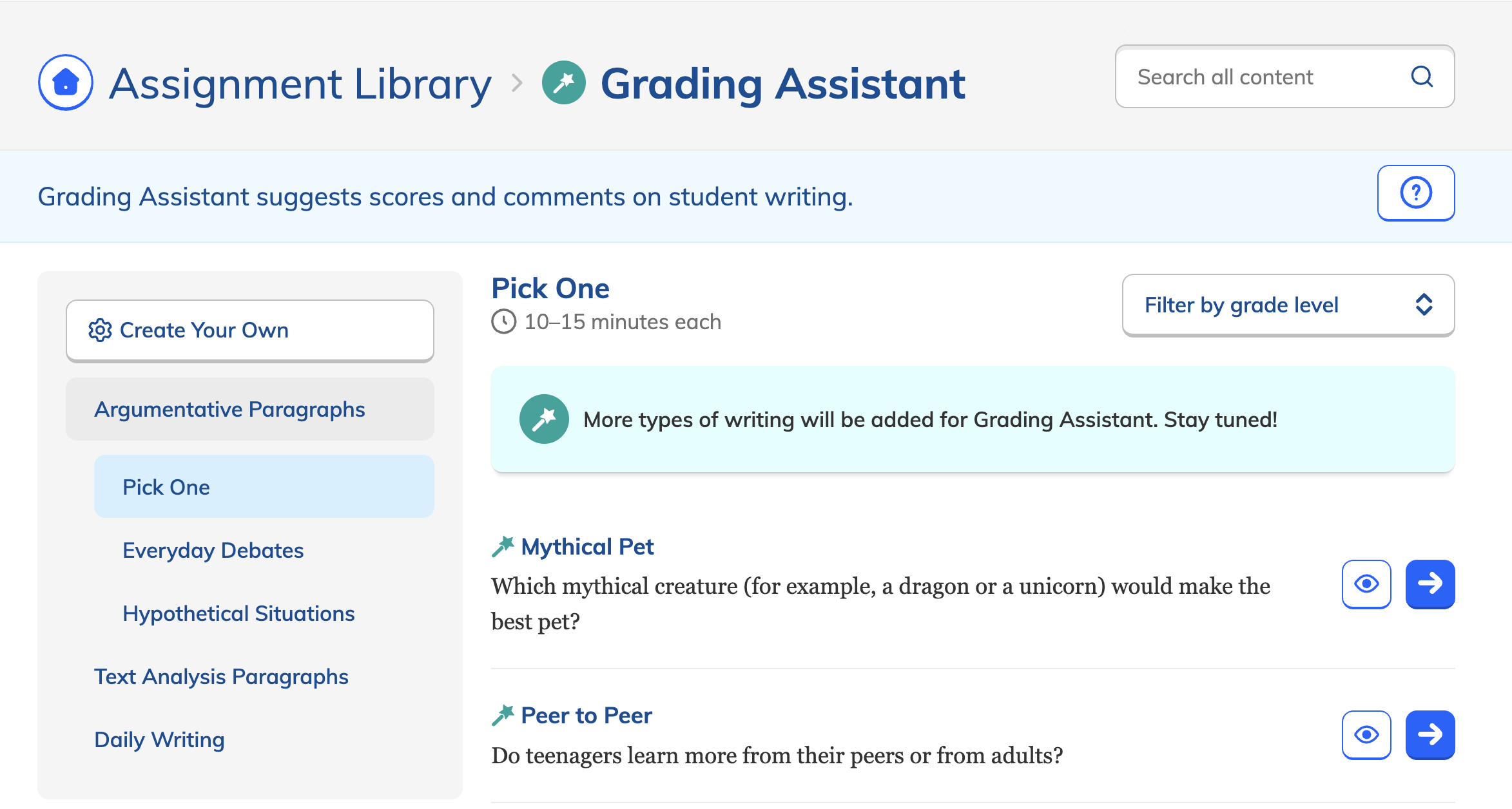
Task: Expand the Text Analysis Paragraphs section
Action: pyautogui.click(x=221, y=676)
